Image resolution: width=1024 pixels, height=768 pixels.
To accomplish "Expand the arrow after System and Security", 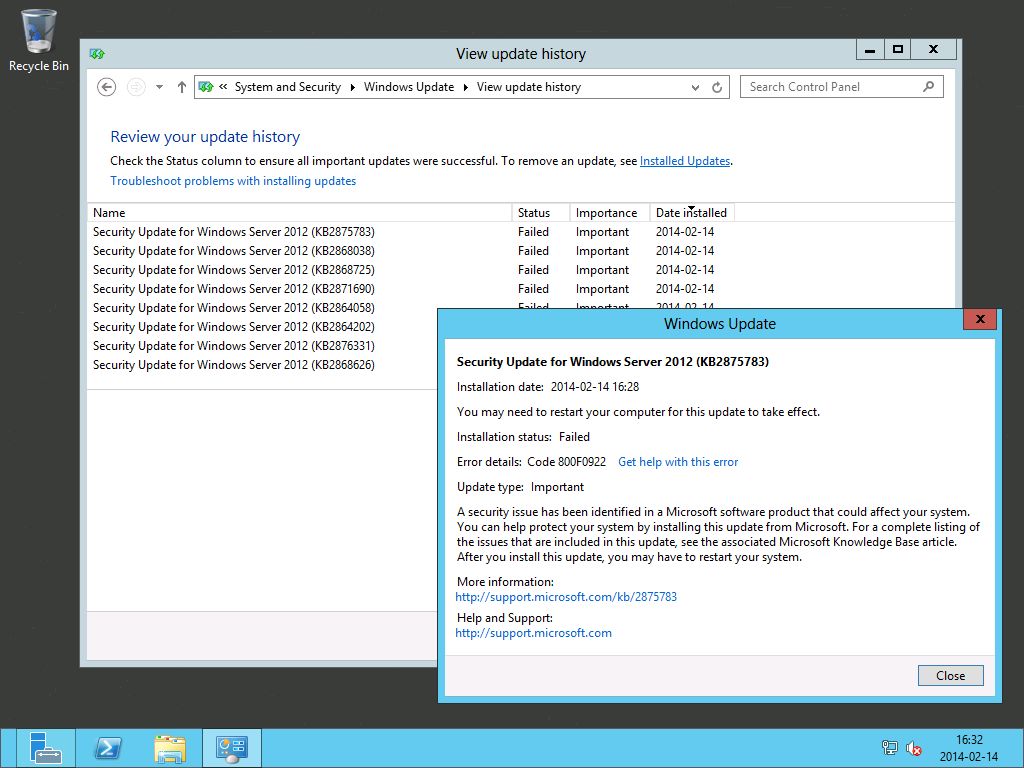I will coord(353,88).
